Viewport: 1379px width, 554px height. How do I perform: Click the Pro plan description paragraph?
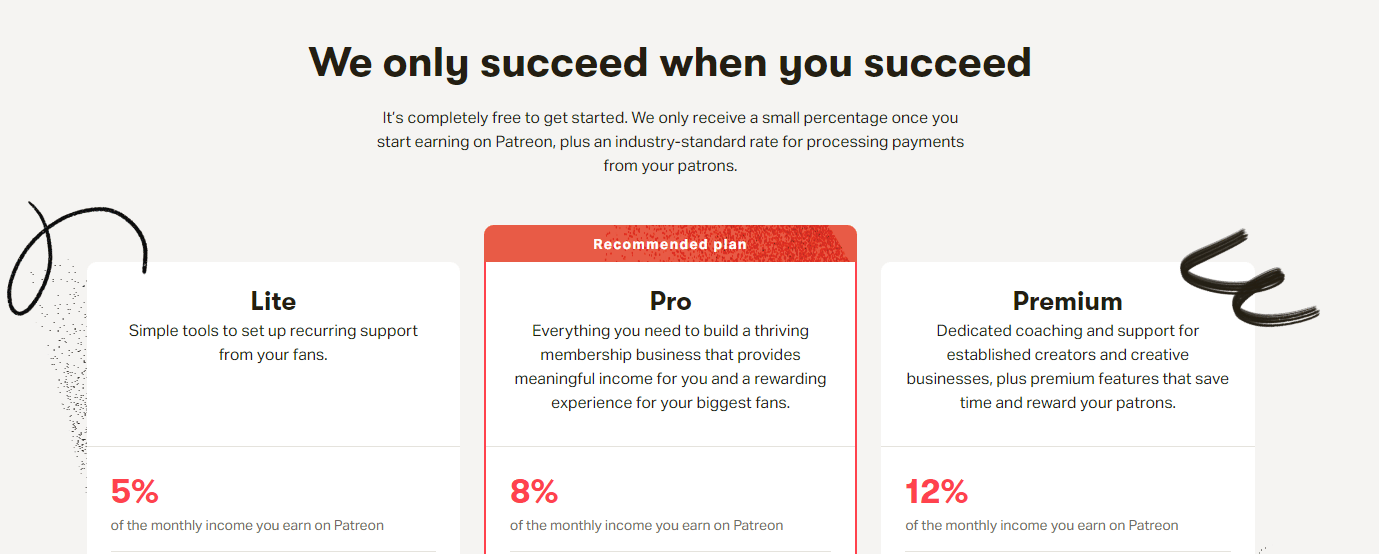pyautogui.click(x=670, y=366)
